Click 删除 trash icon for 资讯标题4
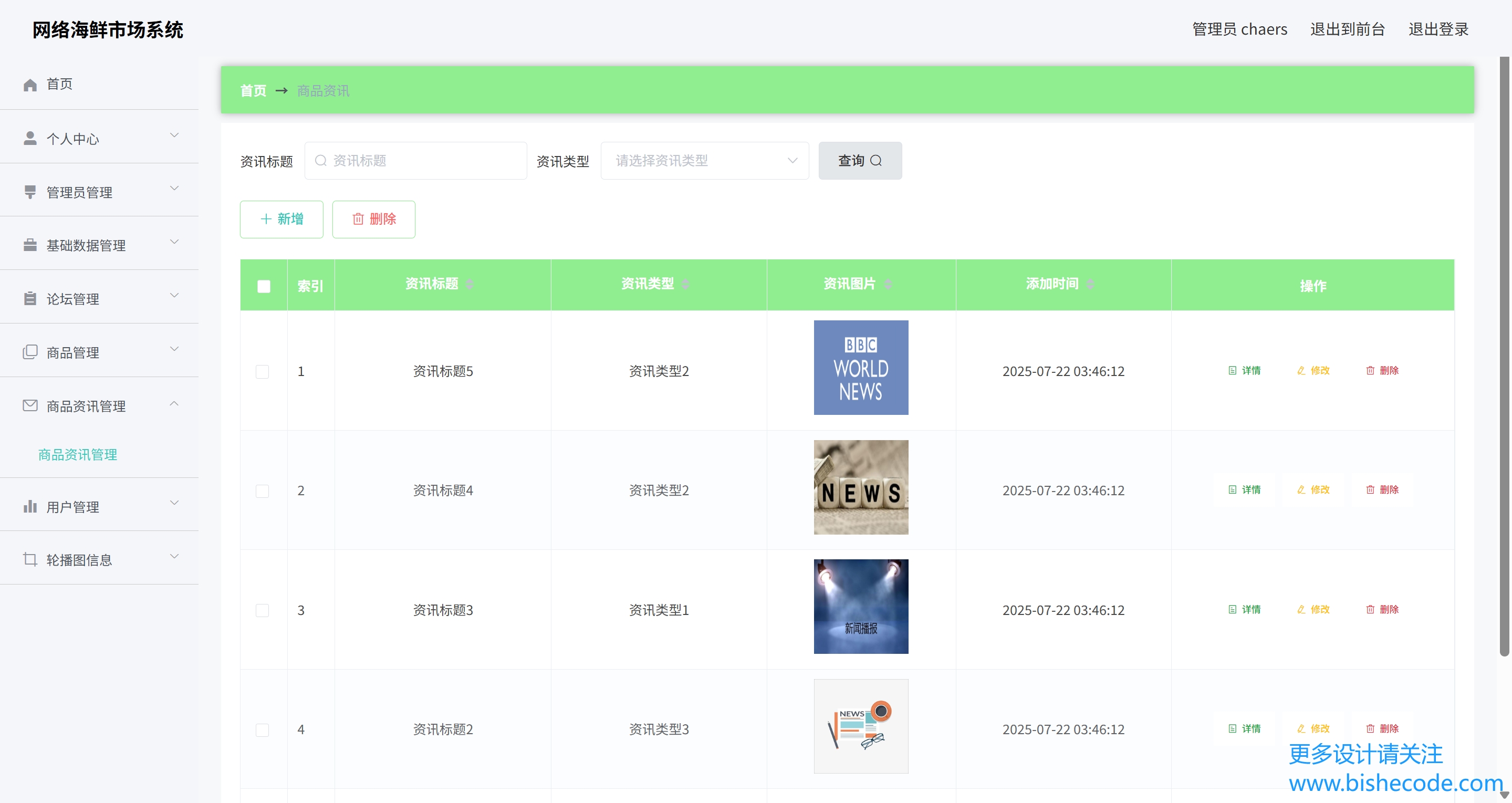The height and width of the screenshot is (803, 1512). pyautogui.click(x=1370, y=489)
